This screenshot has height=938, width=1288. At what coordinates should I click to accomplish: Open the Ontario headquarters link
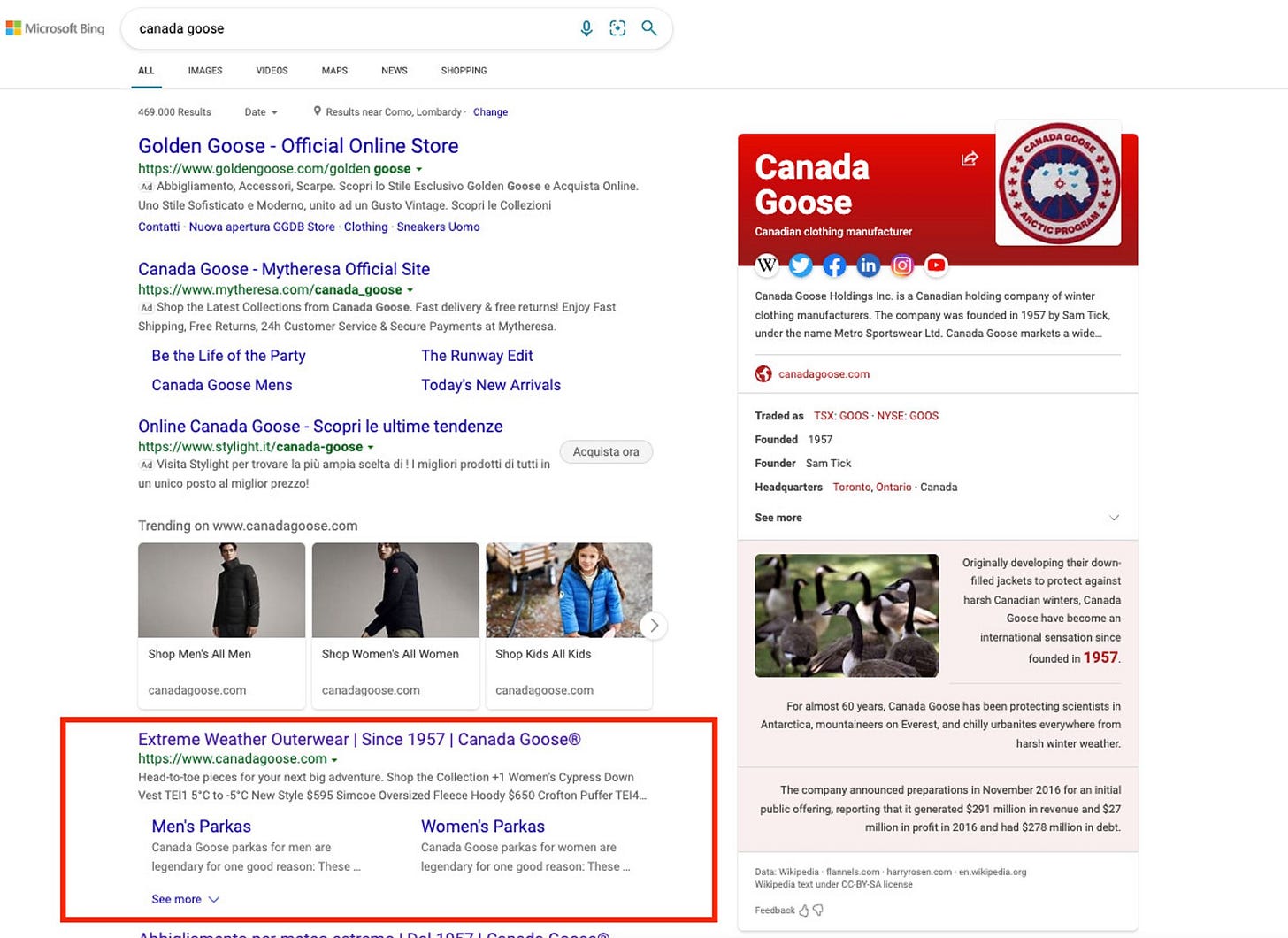pos(893,488)
